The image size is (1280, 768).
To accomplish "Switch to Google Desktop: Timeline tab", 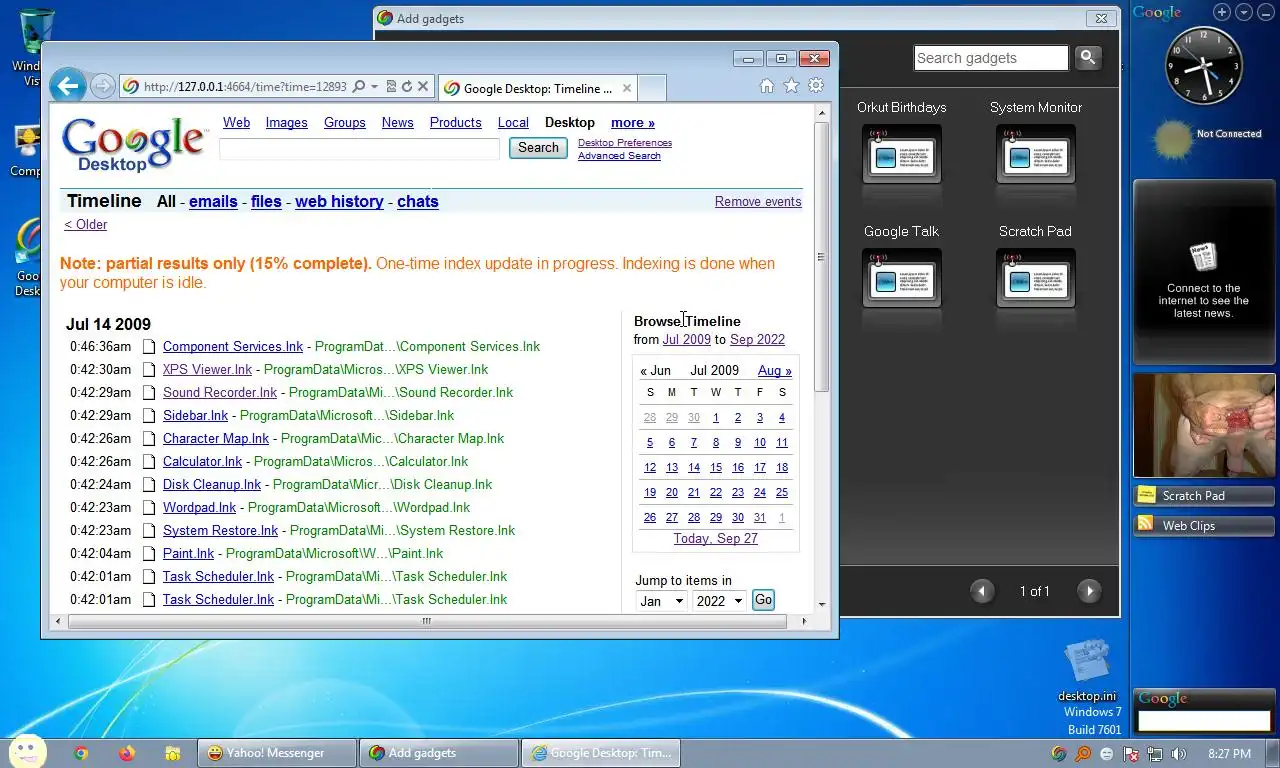I will click(538, 88).
